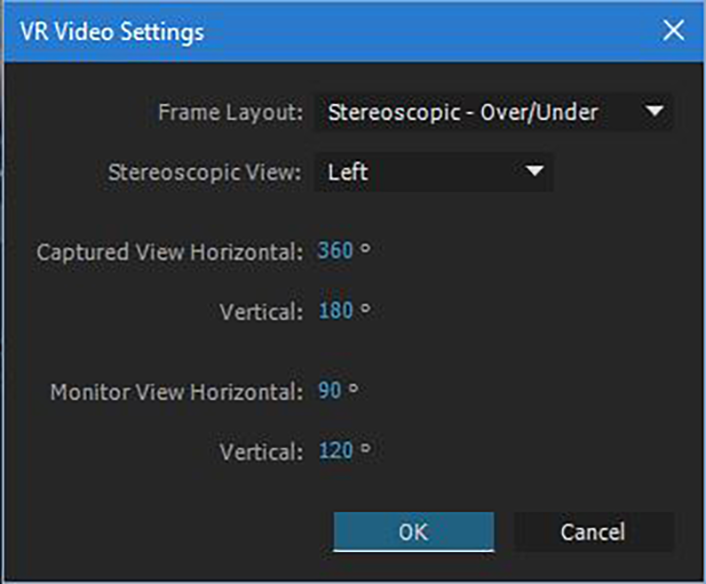
Task: Click the Captured View Horizontal label
Action: (169, 252)
